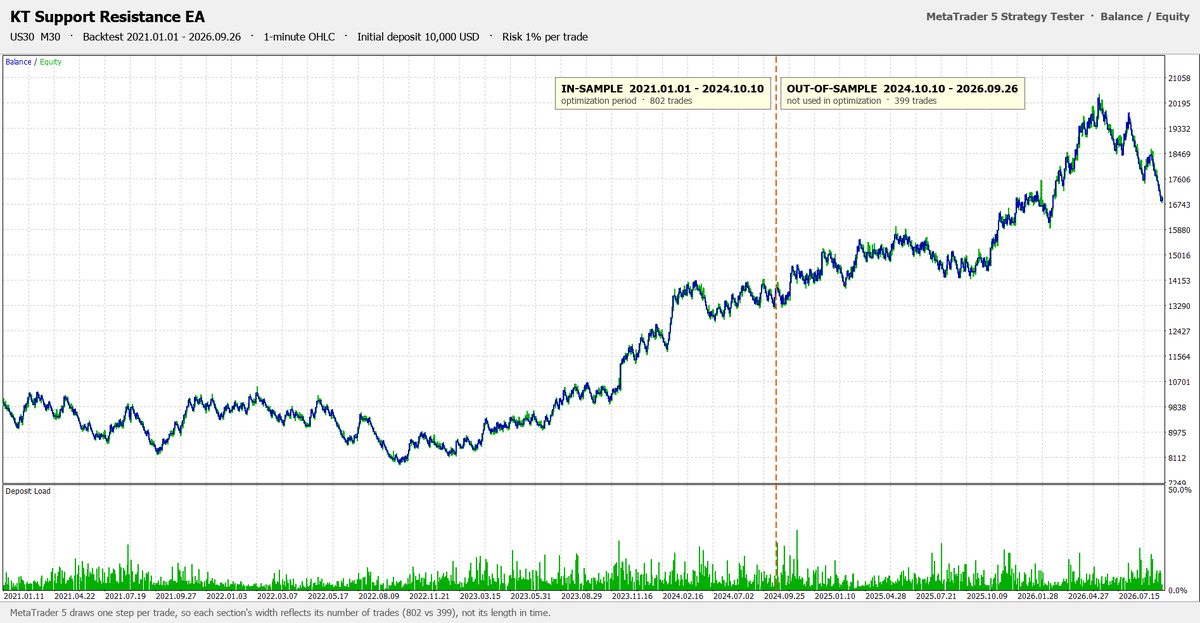Click the "US30 M30" symbol label

pyautogui.click(x=36, y=37)
